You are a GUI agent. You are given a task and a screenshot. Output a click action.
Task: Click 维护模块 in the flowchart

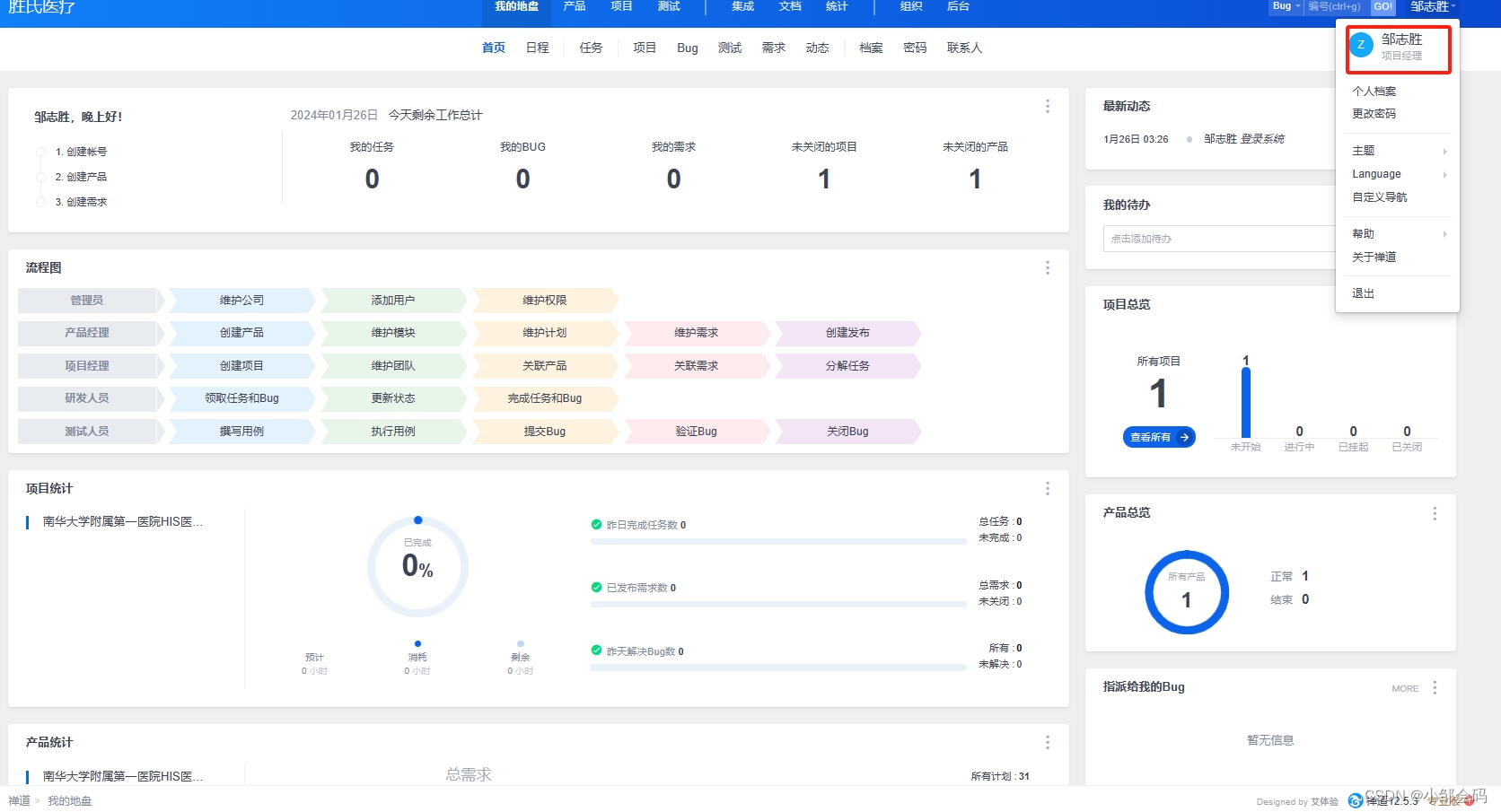pos(393,333)
